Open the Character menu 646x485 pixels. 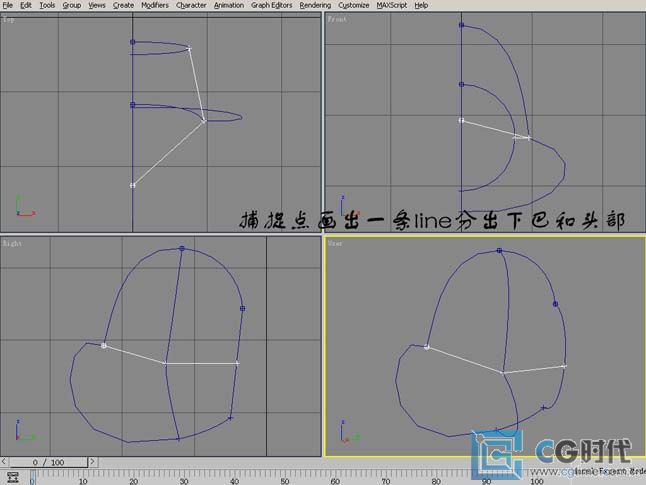[191, 5]
